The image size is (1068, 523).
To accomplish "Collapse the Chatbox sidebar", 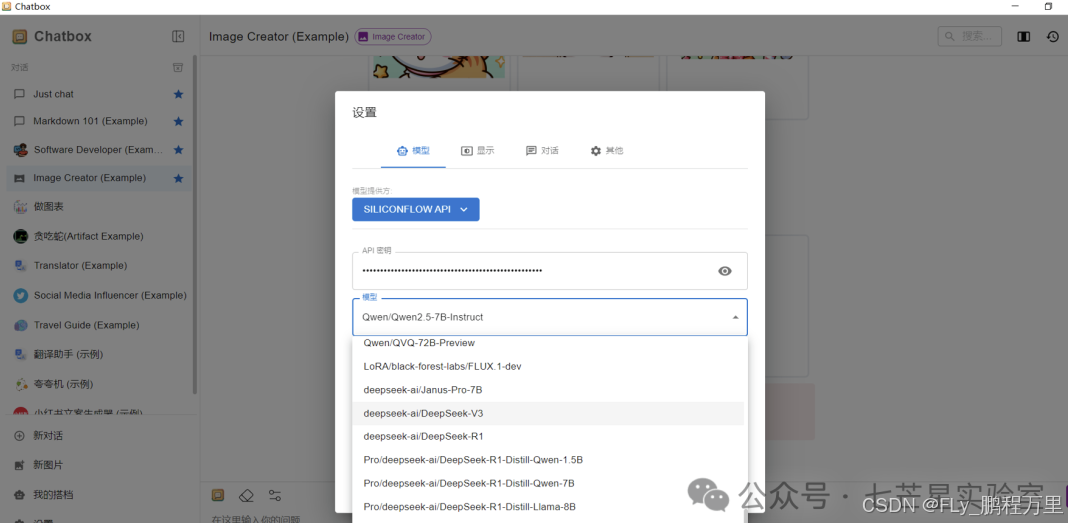I will [x=178, y=37].
